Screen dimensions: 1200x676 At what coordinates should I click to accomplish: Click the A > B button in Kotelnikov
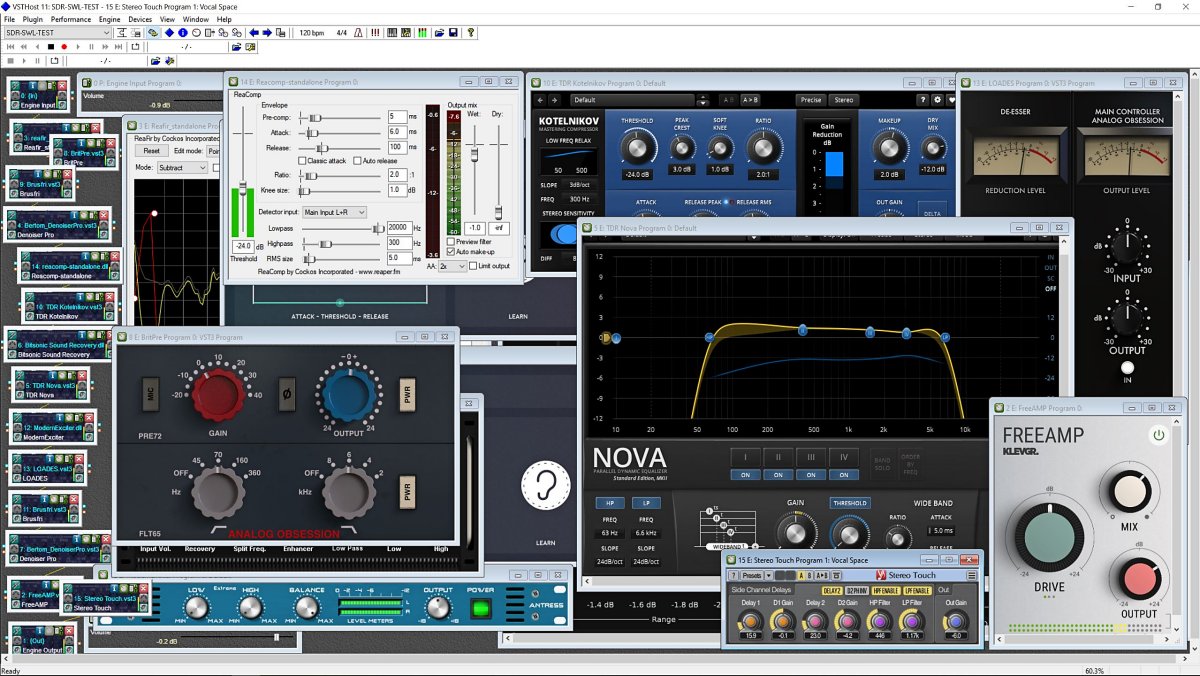coord(749,100)
